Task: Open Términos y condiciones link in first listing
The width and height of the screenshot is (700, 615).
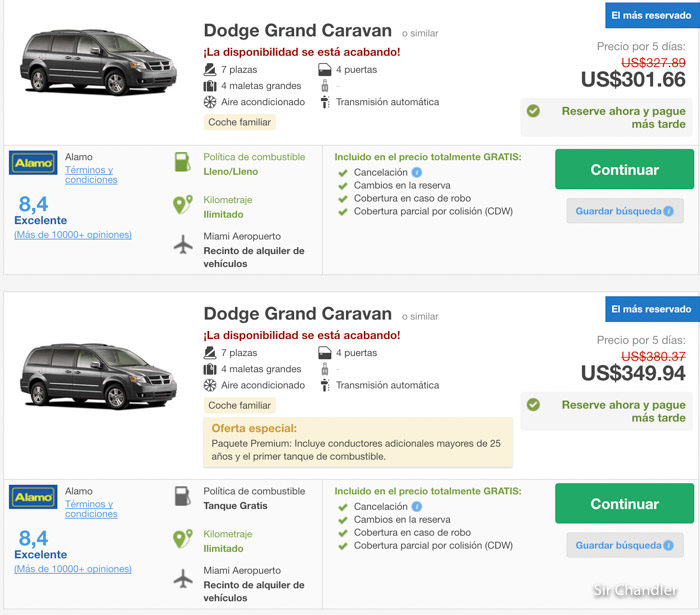Action: pyautogui.click(x=91, y=175)
